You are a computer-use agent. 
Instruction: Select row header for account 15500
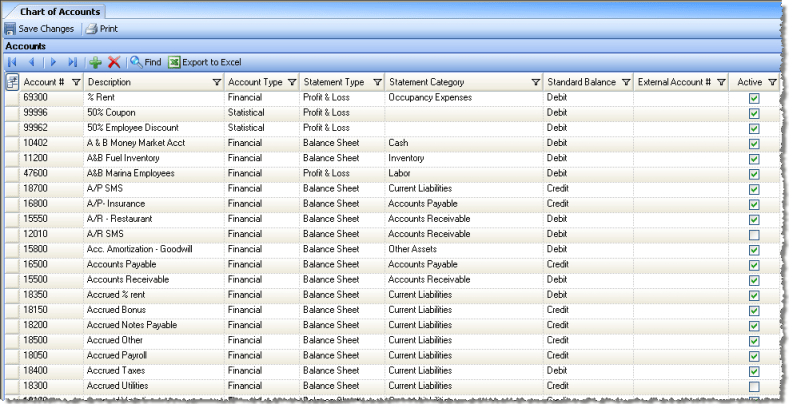point(12,280)
